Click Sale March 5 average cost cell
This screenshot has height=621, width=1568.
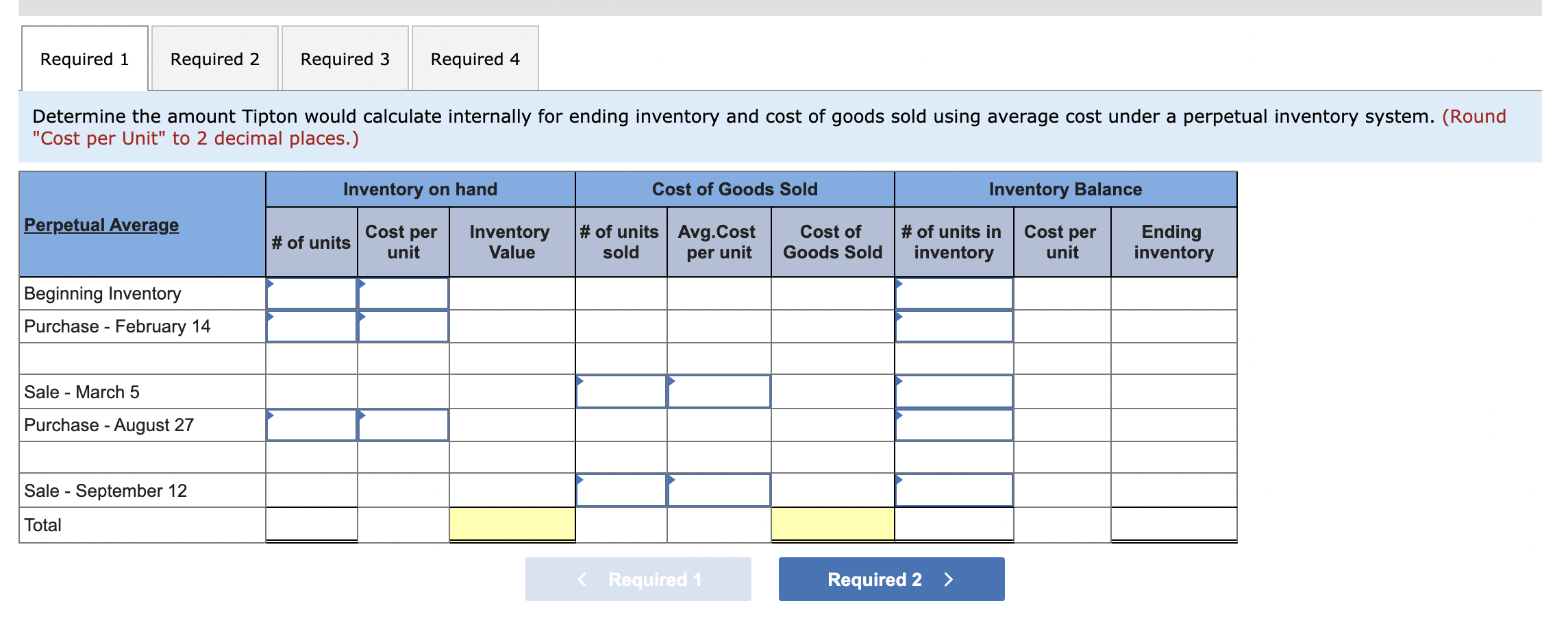point(718,391)
